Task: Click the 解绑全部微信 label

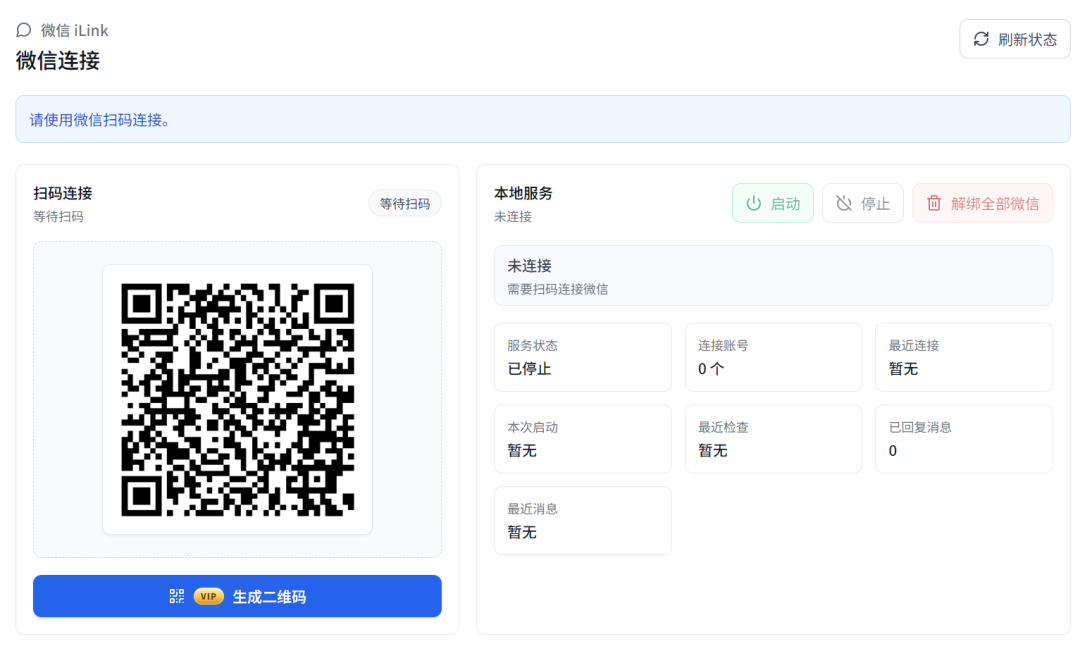Action: pos(995,203)
